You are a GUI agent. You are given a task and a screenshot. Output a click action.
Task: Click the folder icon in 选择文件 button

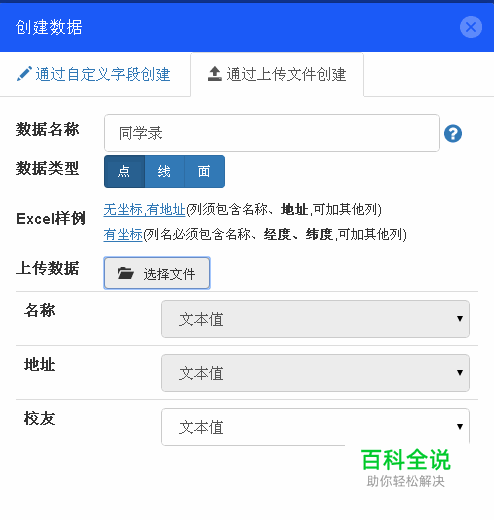pyautogui.click(x=125, y=273)
